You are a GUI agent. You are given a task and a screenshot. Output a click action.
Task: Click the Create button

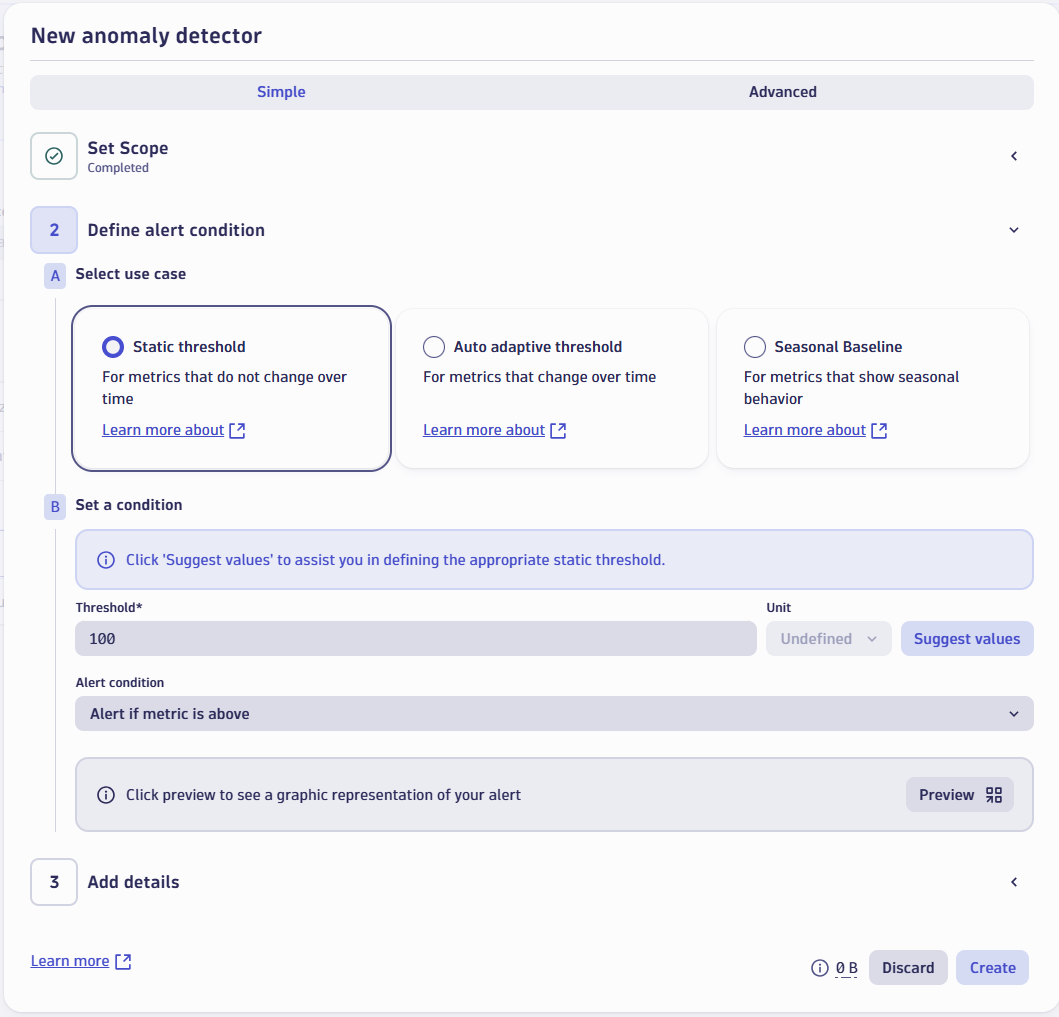tap(992, 967)
